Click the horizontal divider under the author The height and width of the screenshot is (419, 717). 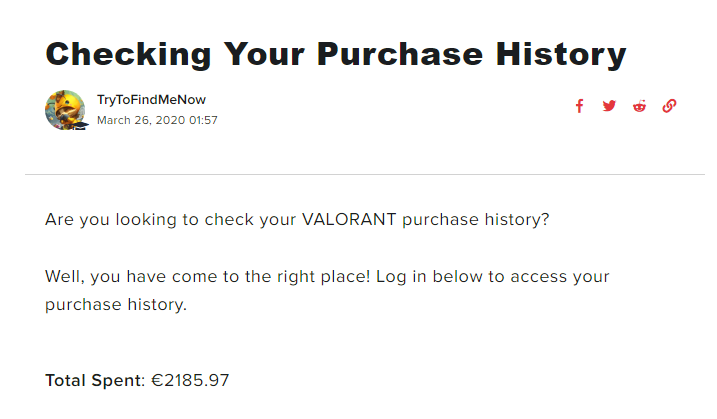click(365, 174)
